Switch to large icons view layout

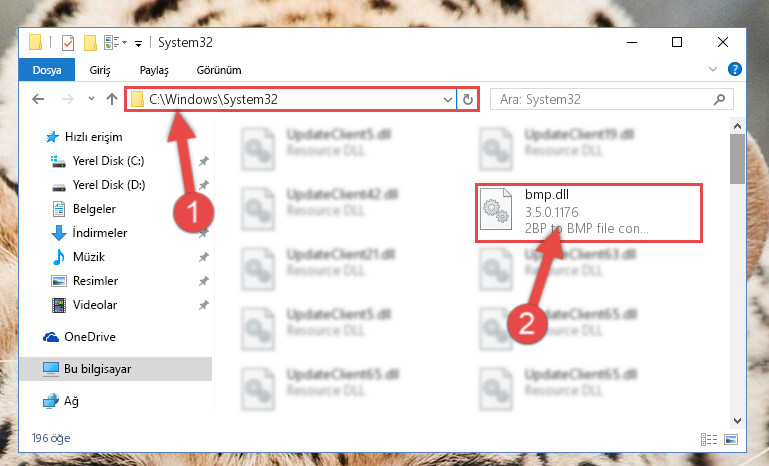coord(731,439)
